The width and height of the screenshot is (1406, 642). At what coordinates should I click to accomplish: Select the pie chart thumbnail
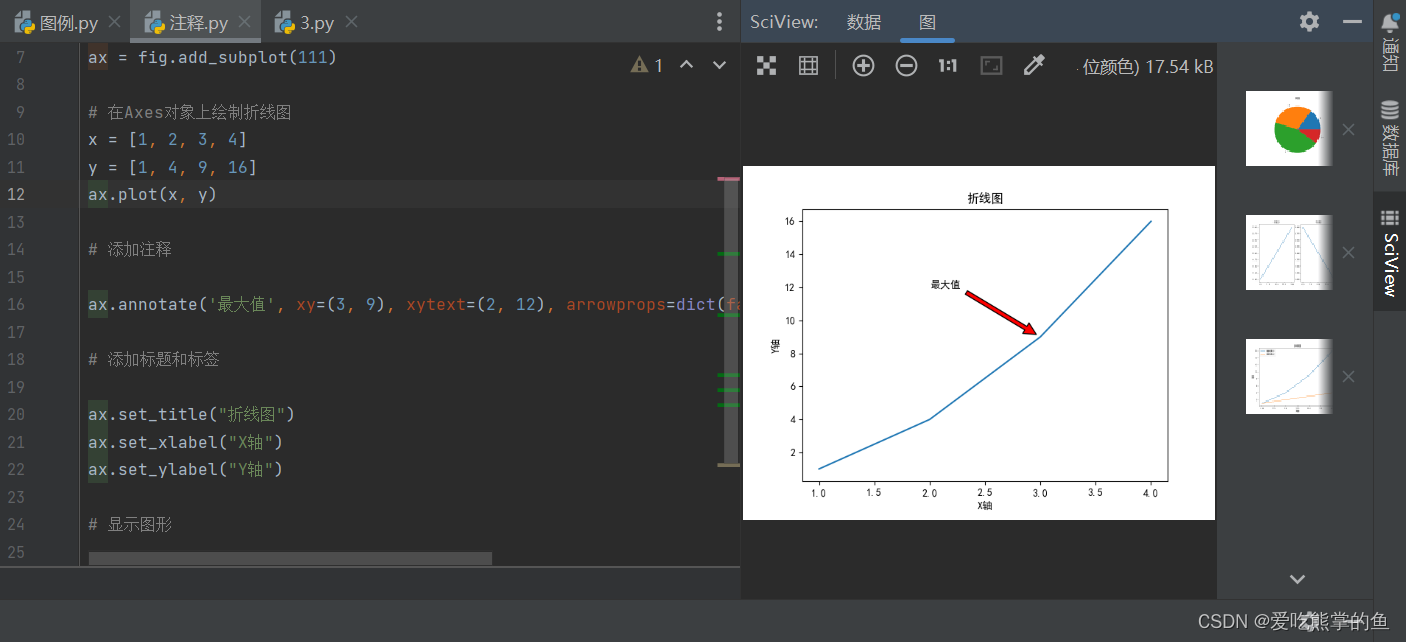click(x=1289, y=128)
